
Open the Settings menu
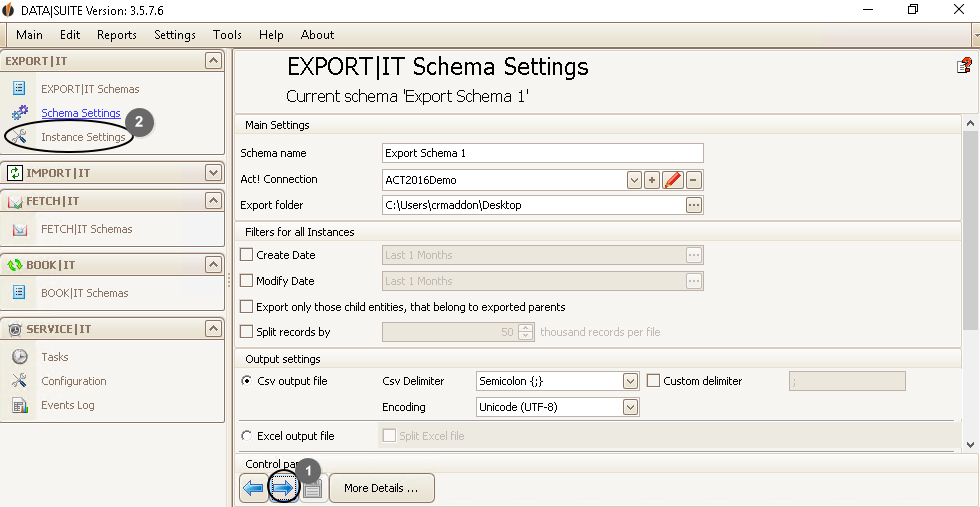point(175,35)
